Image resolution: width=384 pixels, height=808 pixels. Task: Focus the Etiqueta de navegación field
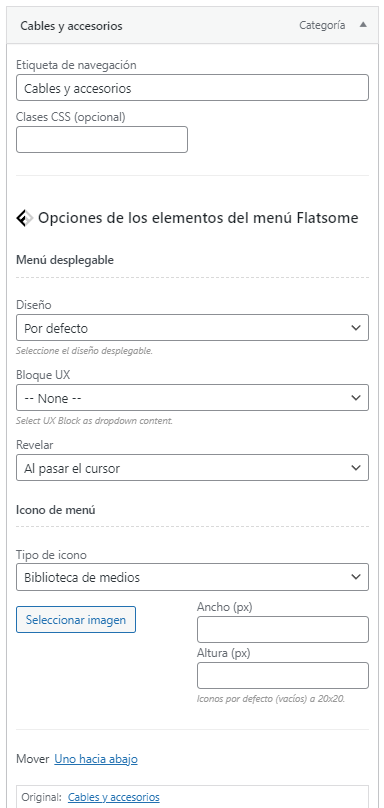[192, 88]
